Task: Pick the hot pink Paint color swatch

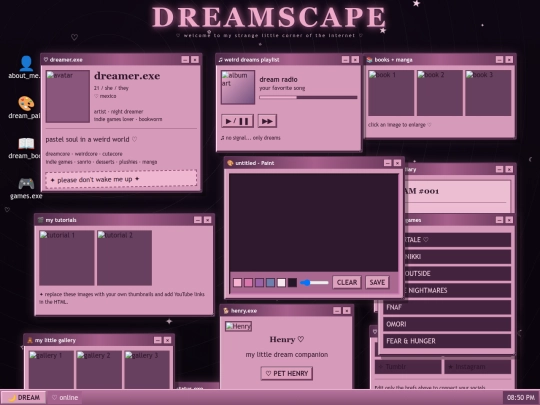Action: (x=248, y=283)
